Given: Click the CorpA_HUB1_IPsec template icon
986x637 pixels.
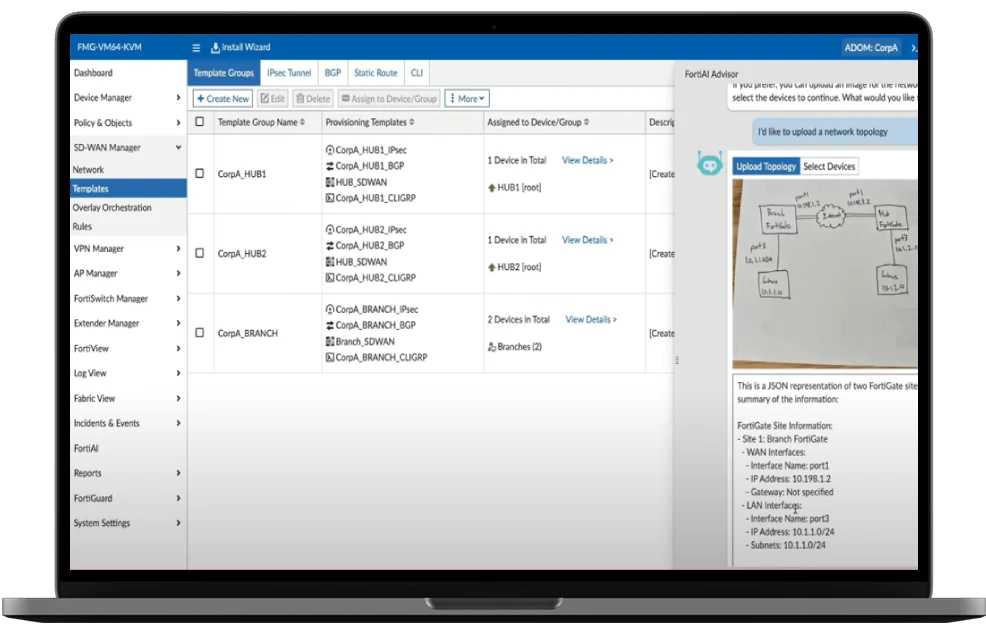Looking at the screenshot, I should pyautogui.click(x=330, y=150).
